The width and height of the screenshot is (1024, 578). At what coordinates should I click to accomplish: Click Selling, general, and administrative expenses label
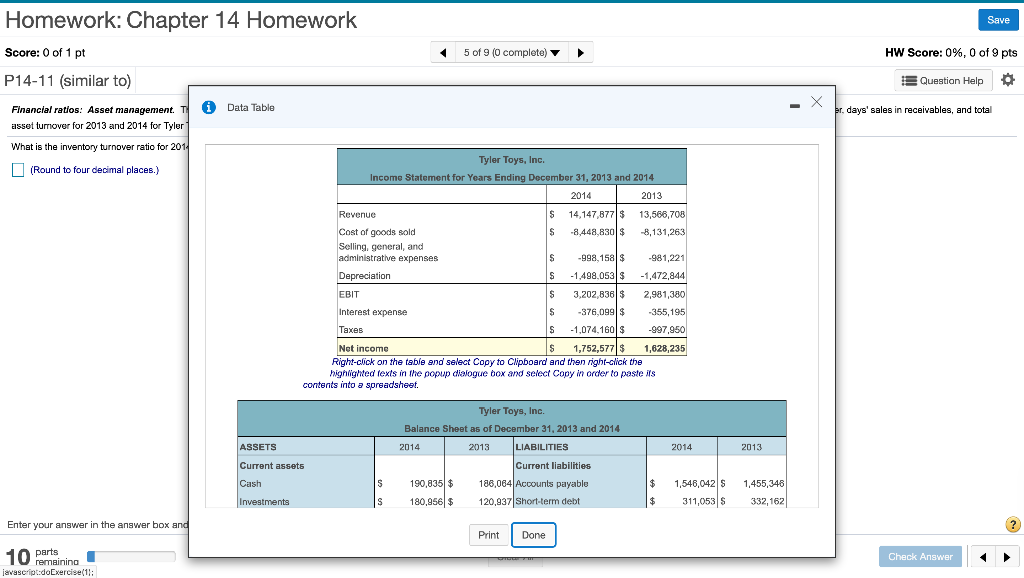click(388, 252)
